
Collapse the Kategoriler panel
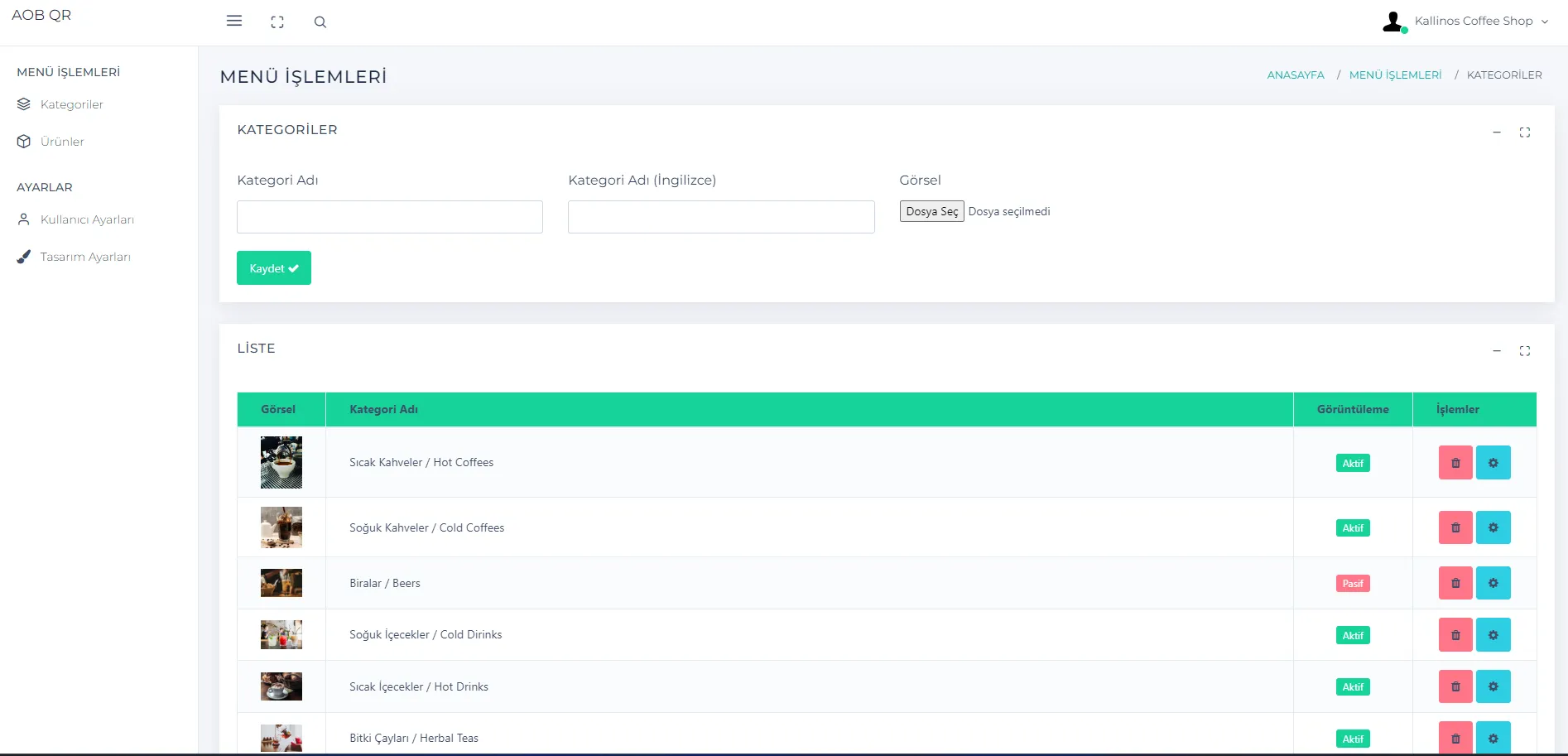pos(1497,132)
